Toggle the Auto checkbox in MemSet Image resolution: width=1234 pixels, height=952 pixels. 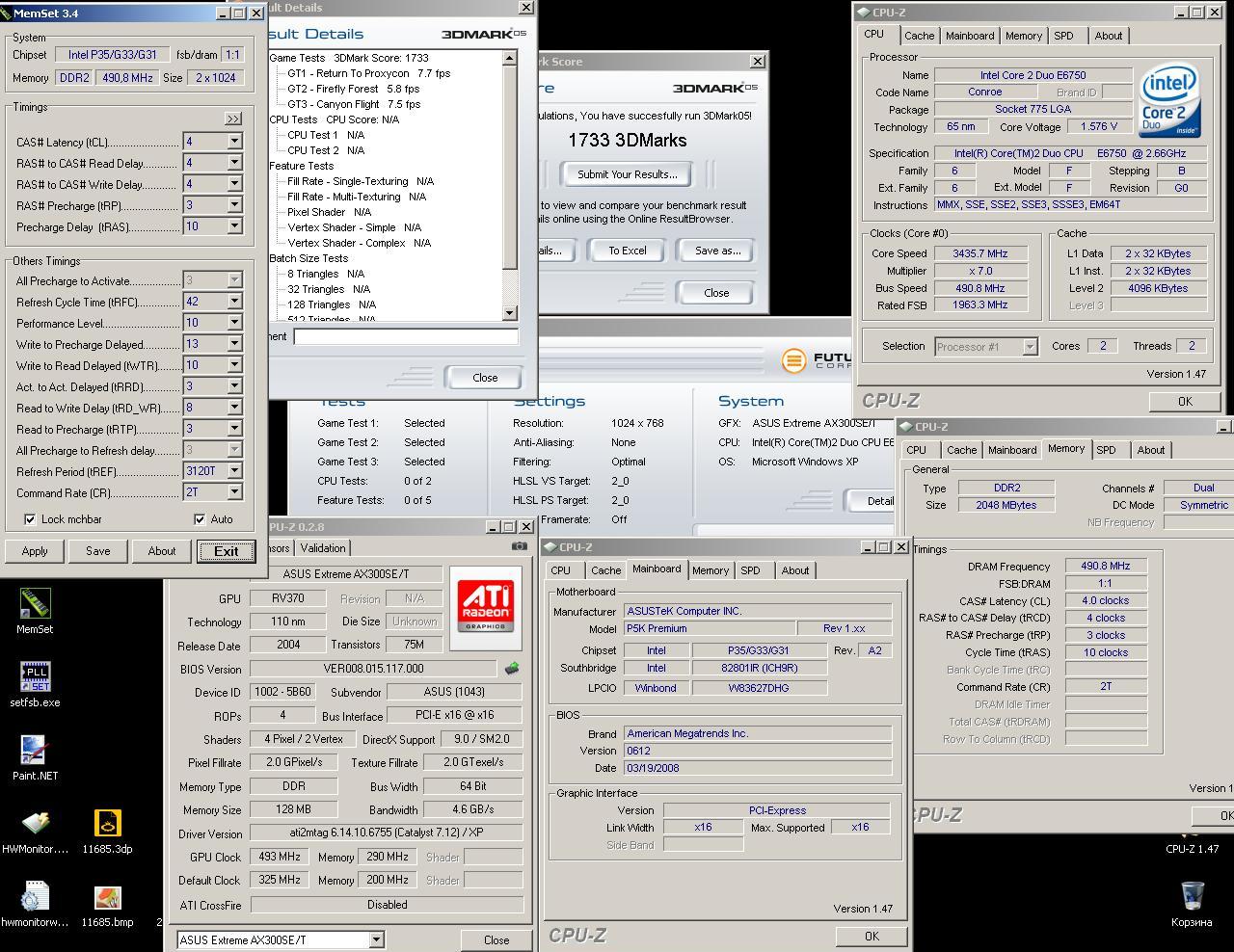200,519
